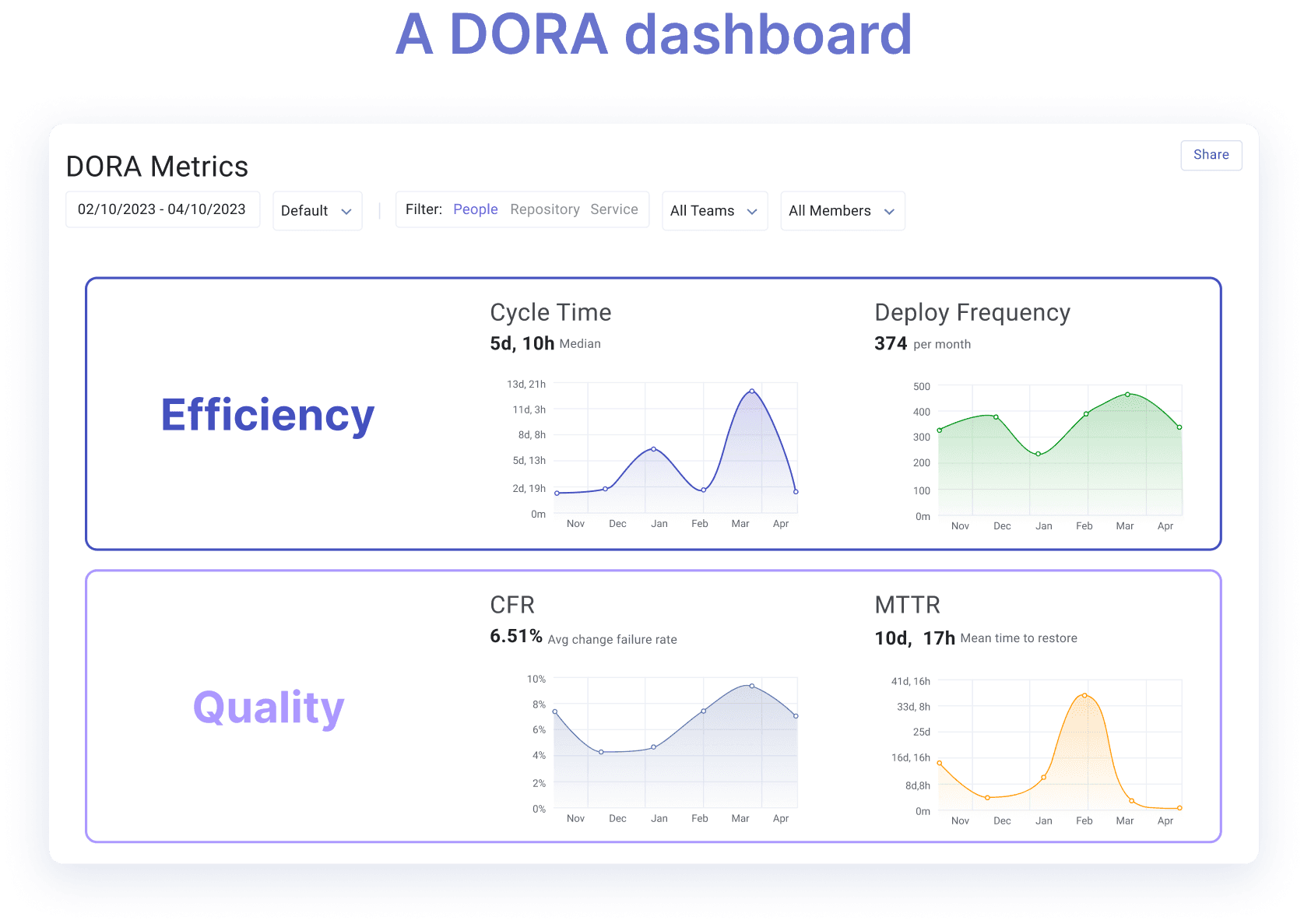1304x924 pixels.
Task: Expand the Default dropdown
Action: 318,211
